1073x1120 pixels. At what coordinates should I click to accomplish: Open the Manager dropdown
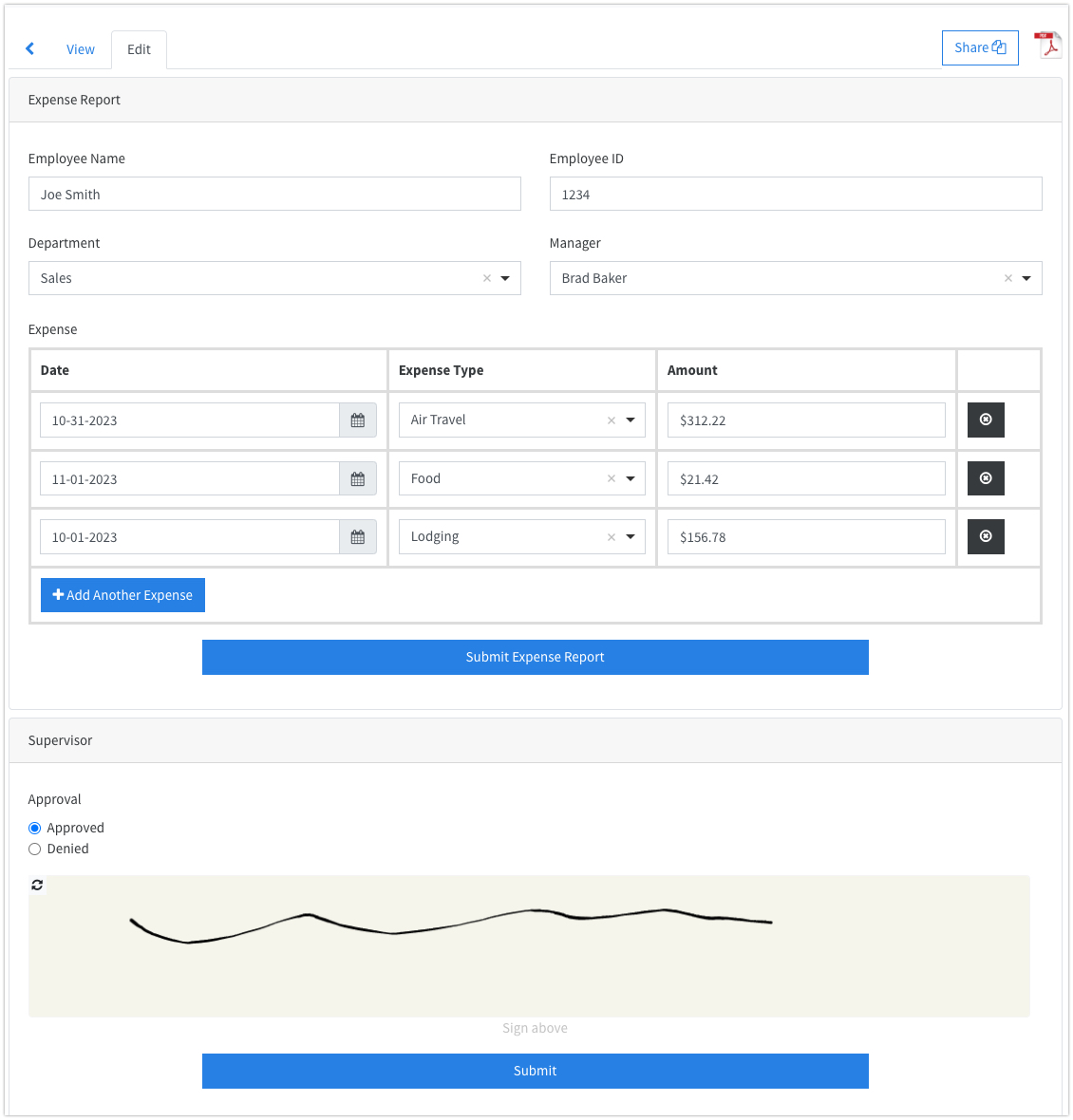click(x=1026, y=278)
